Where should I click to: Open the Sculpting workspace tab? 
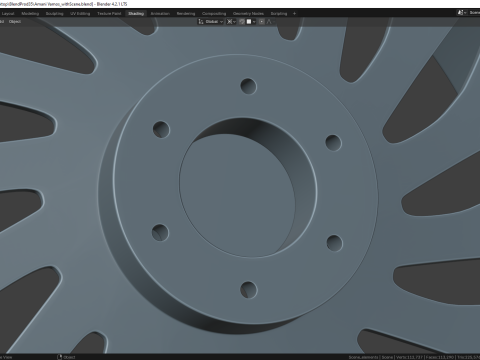tap(54, 14)
